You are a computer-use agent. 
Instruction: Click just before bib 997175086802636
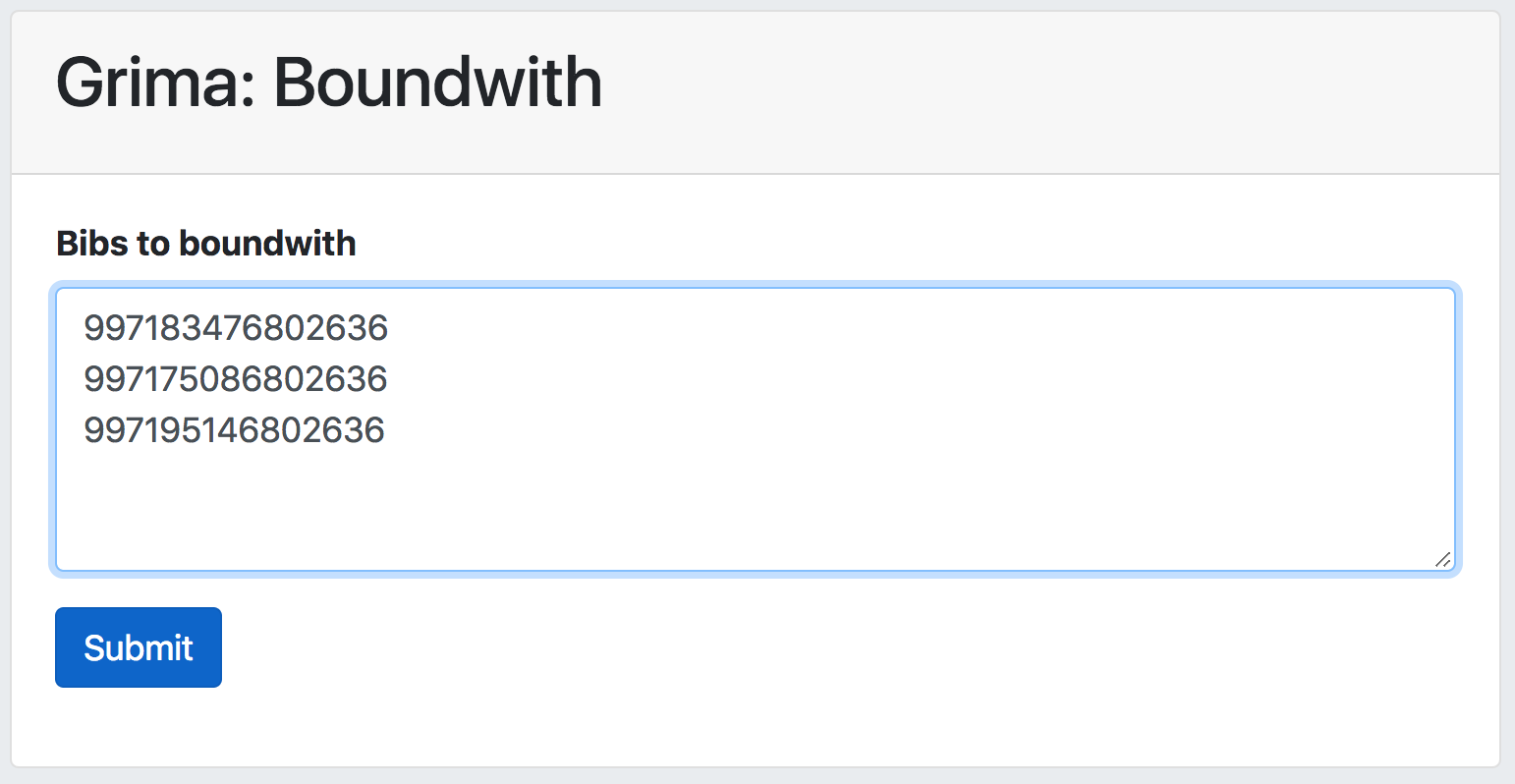pos(84,378)
